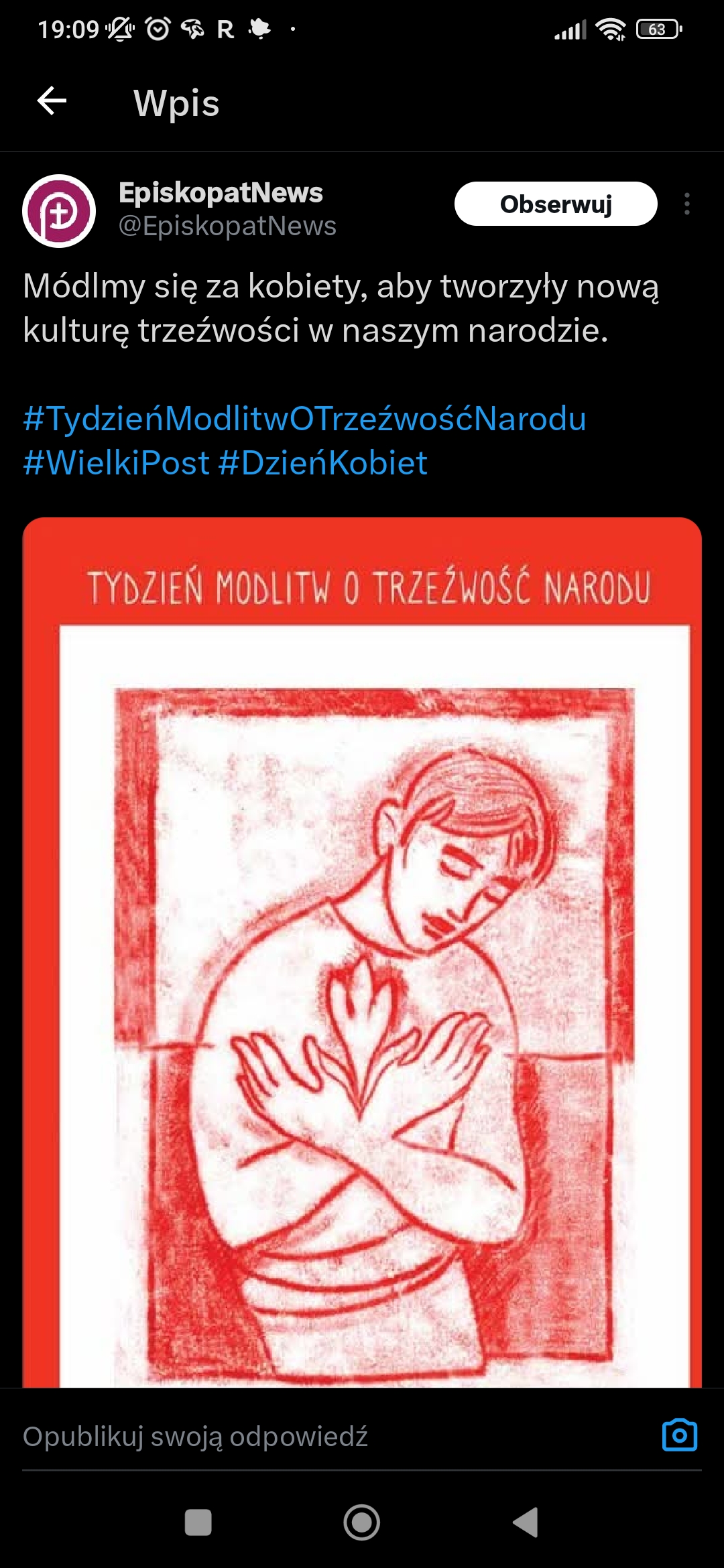Tap the Android back triangle

[526, 1522]
